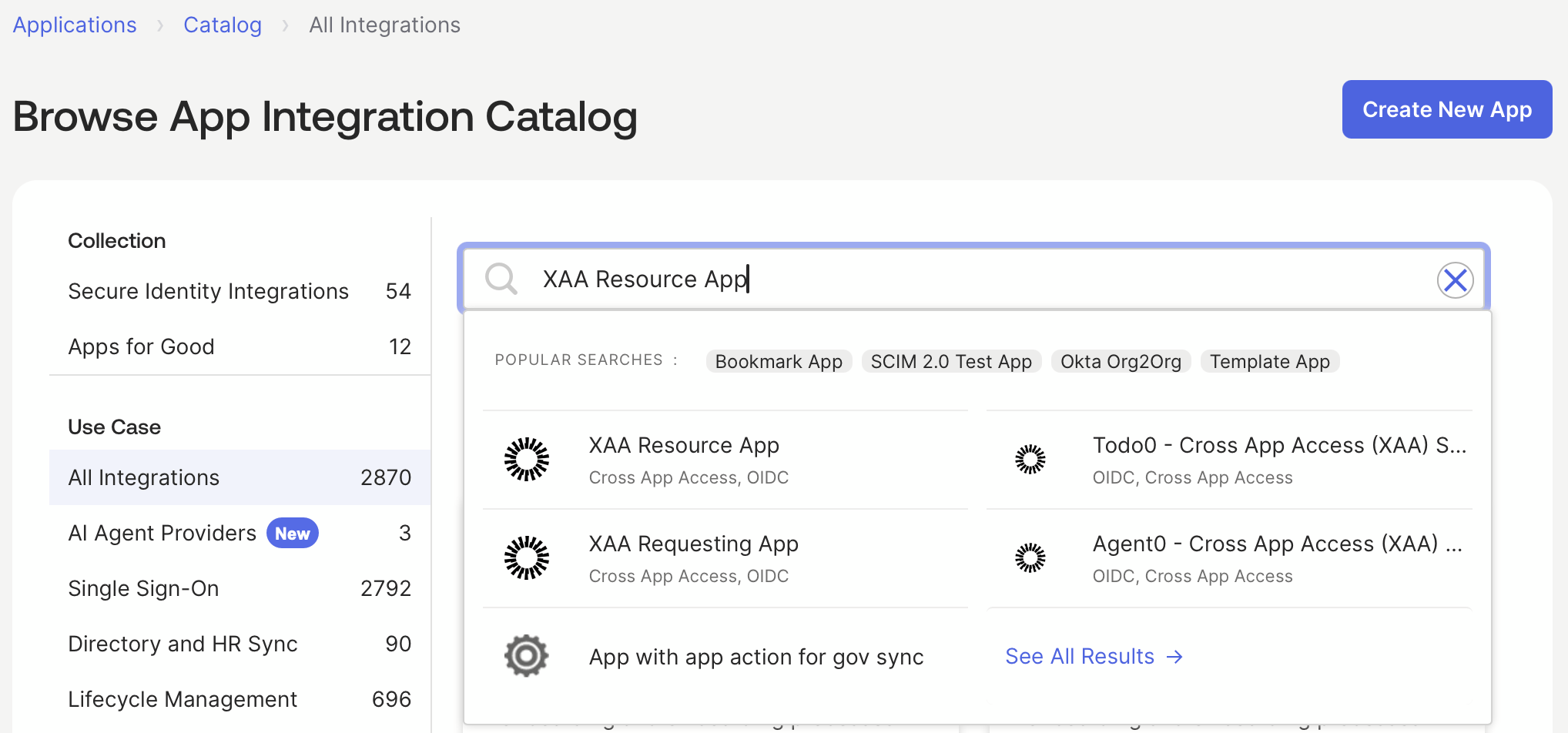Click the 2792 count for Single Sign-On
1568x733 pixels.
(x=386, y=588)
